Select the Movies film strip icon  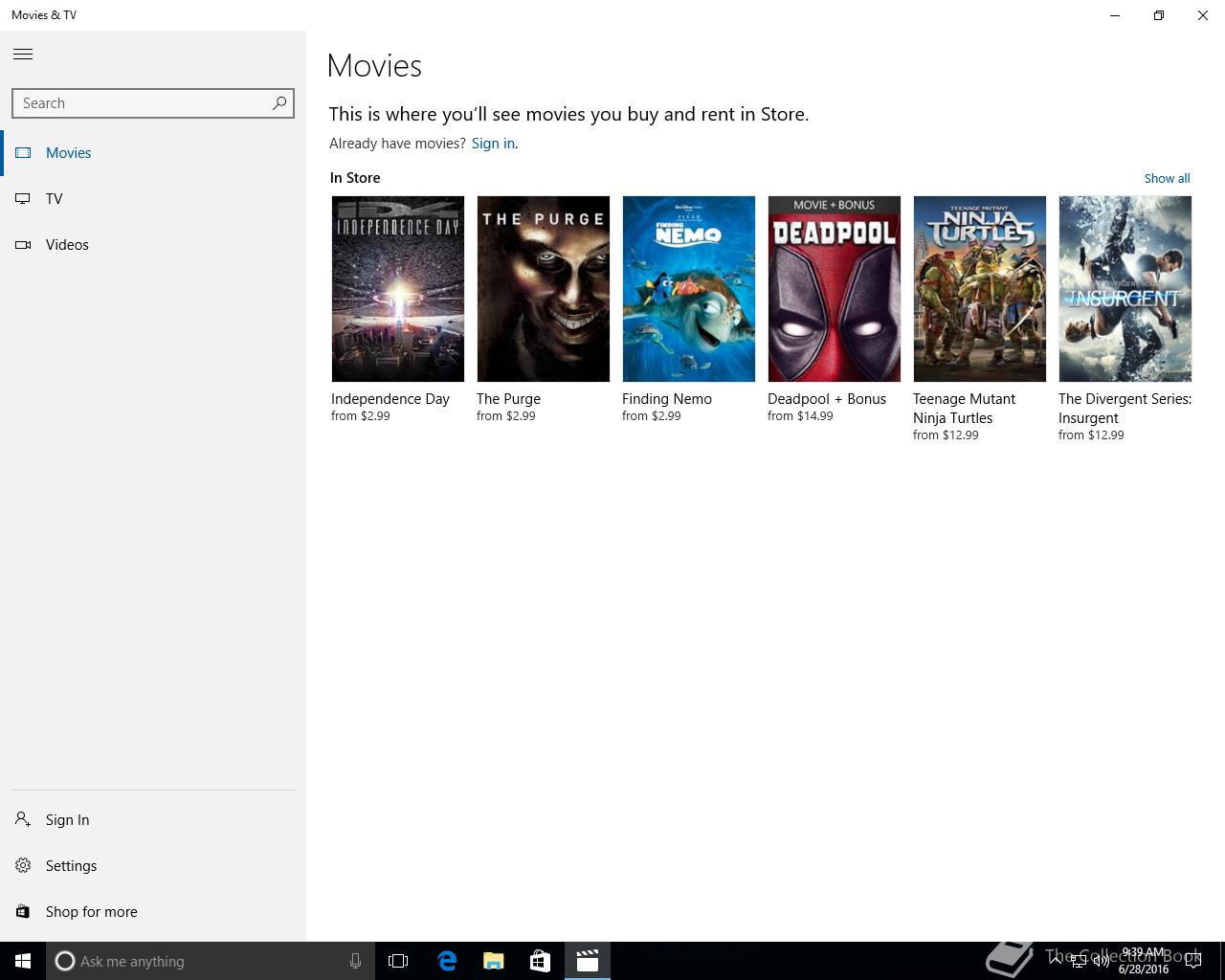tap(23, 152)
